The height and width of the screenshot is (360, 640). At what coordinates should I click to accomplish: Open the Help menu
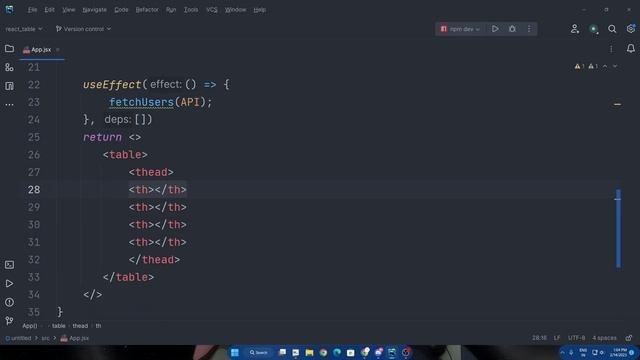(x=260, y=9)
